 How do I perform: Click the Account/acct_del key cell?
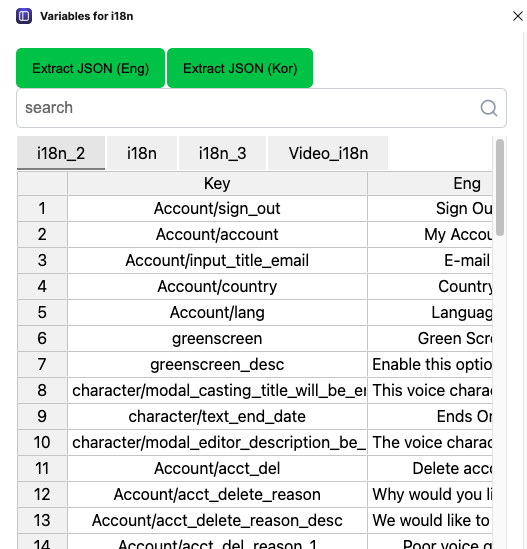[217, 468]
